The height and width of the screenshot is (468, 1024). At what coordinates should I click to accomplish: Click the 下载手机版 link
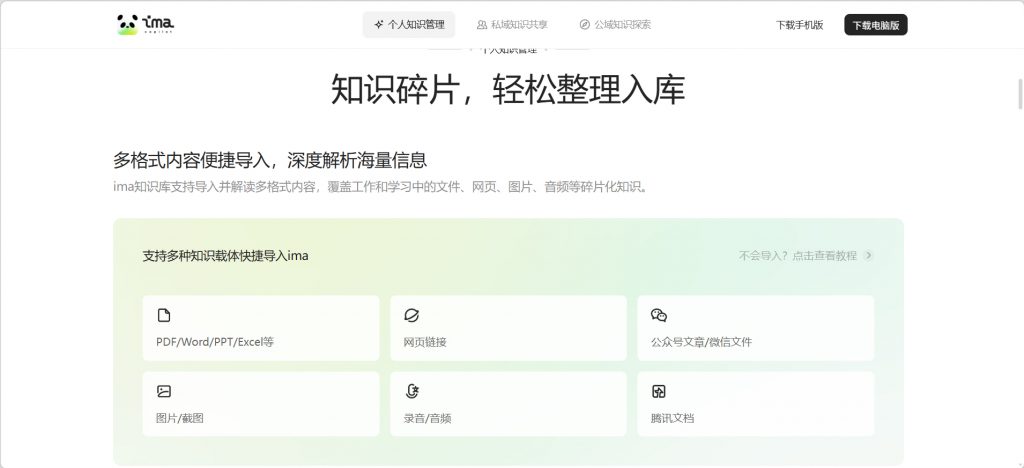point(799,25)
